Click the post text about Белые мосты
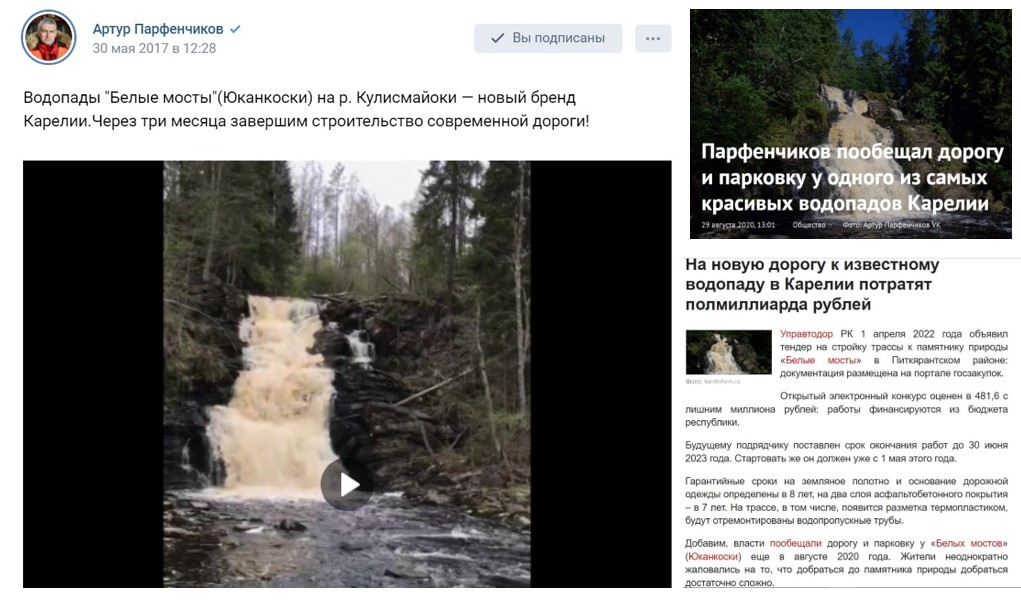The width and height of the screenshot is (1021, 601). (x=306, y=109)
